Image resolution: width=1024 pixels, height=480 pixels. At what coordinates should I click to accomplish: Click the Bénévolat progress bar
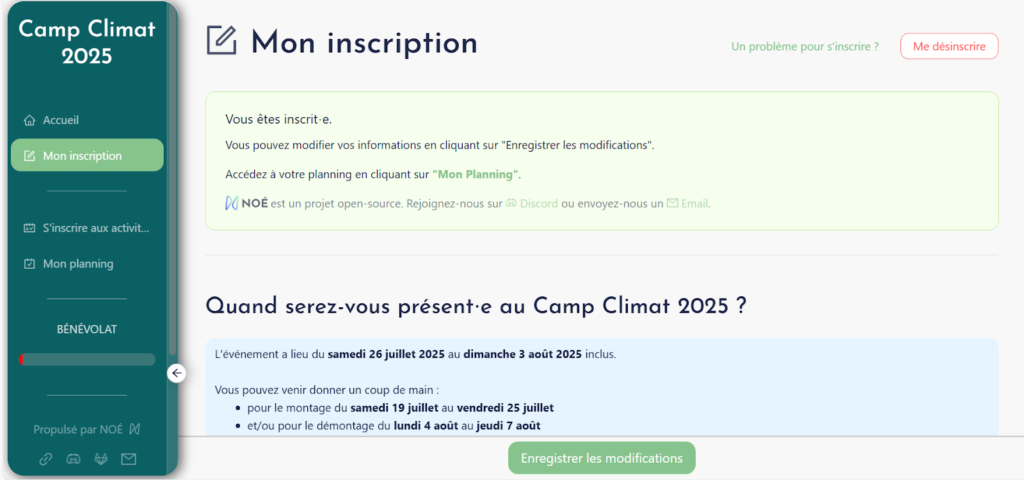(87, 359)
